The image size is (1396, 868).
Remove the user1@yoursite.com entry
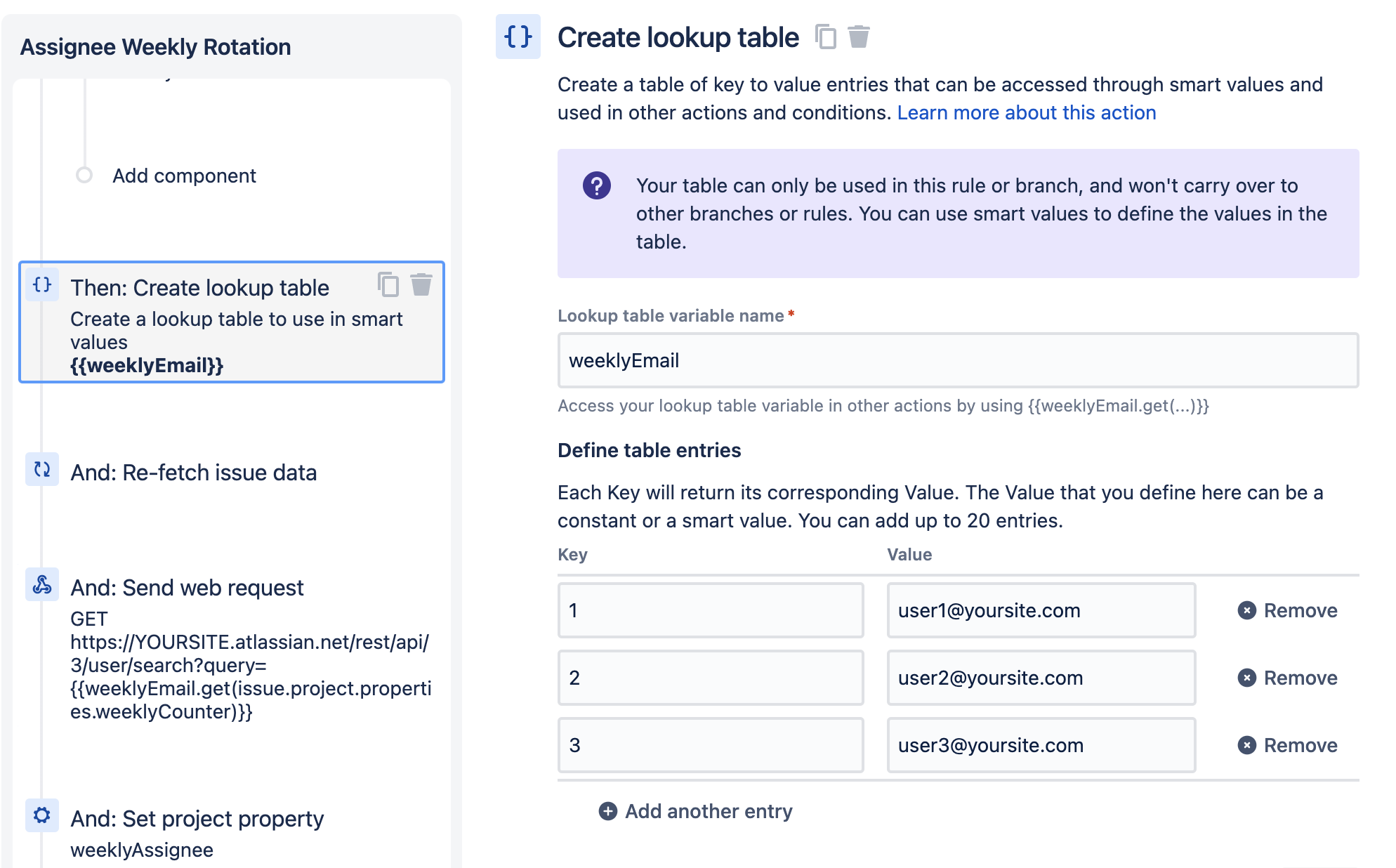pyautogui.click(x=1287, y=610)
